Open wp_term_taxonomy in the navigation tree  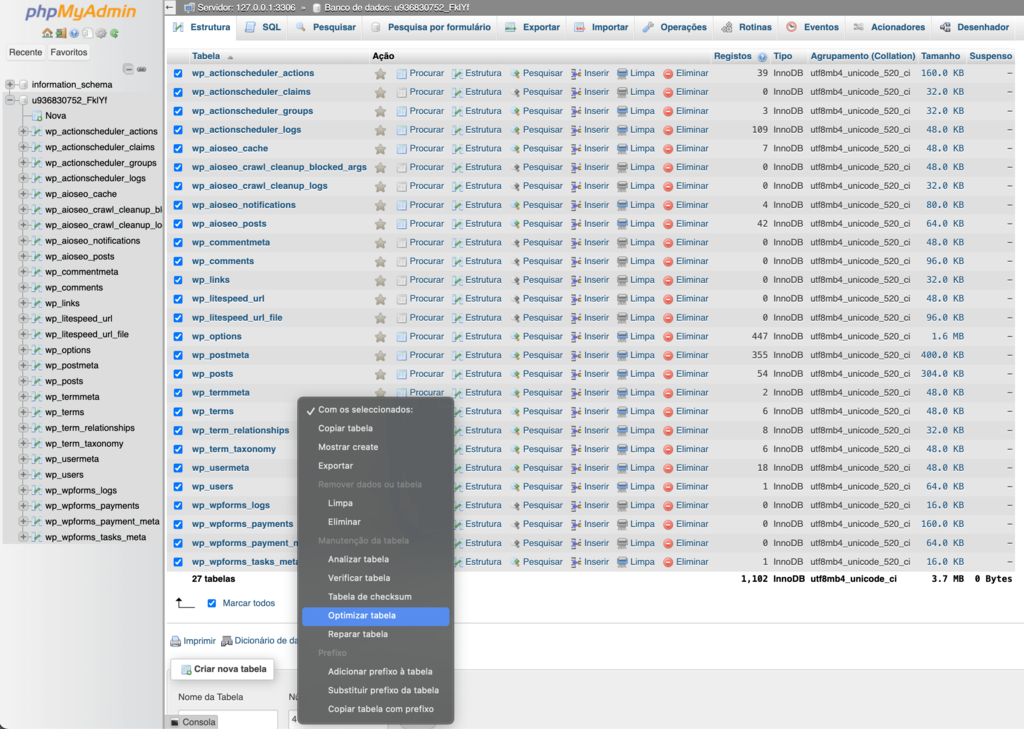84,444
